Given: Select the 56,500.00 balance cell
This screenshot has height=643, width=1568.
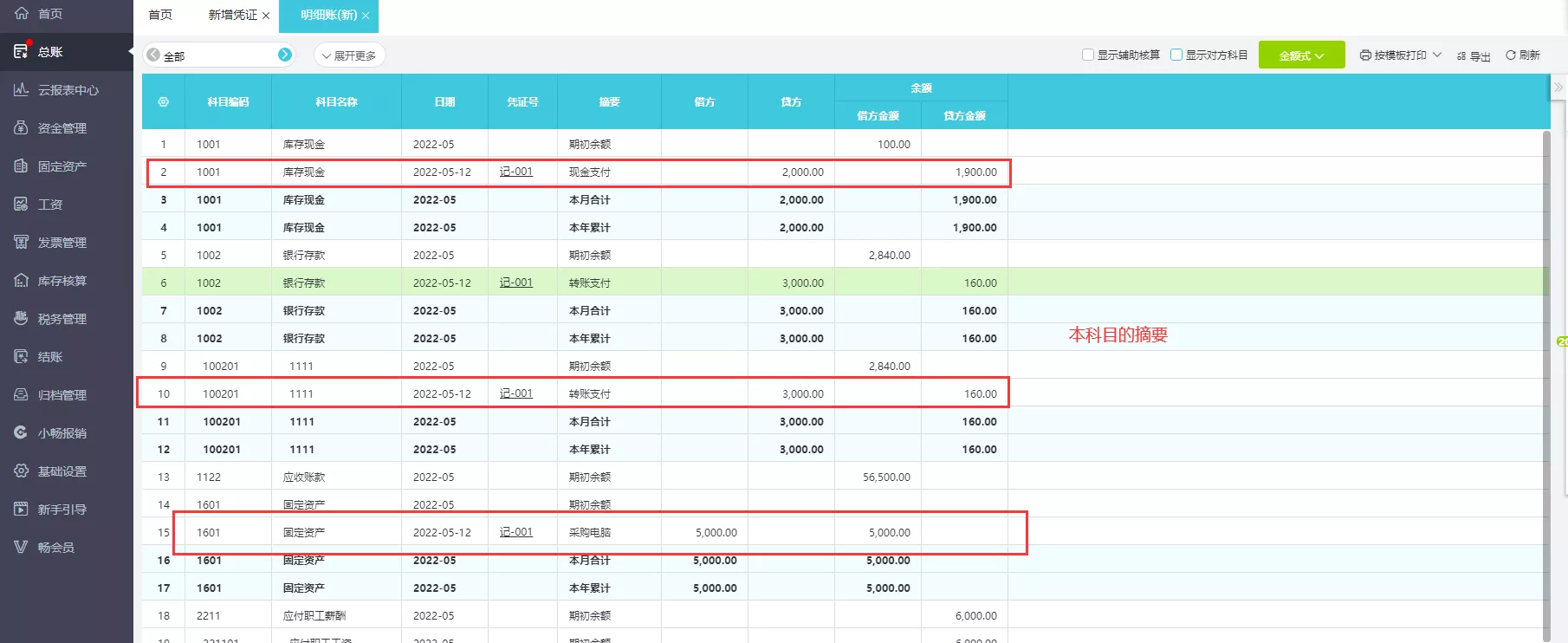Looking at the screenshot, I should tap(878, 477).
